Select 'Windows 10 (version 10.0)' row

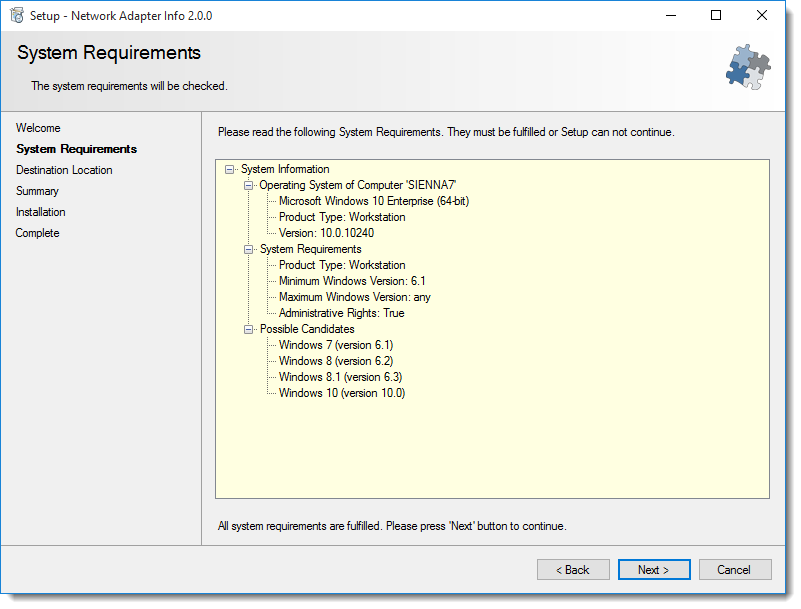point(342,393)
